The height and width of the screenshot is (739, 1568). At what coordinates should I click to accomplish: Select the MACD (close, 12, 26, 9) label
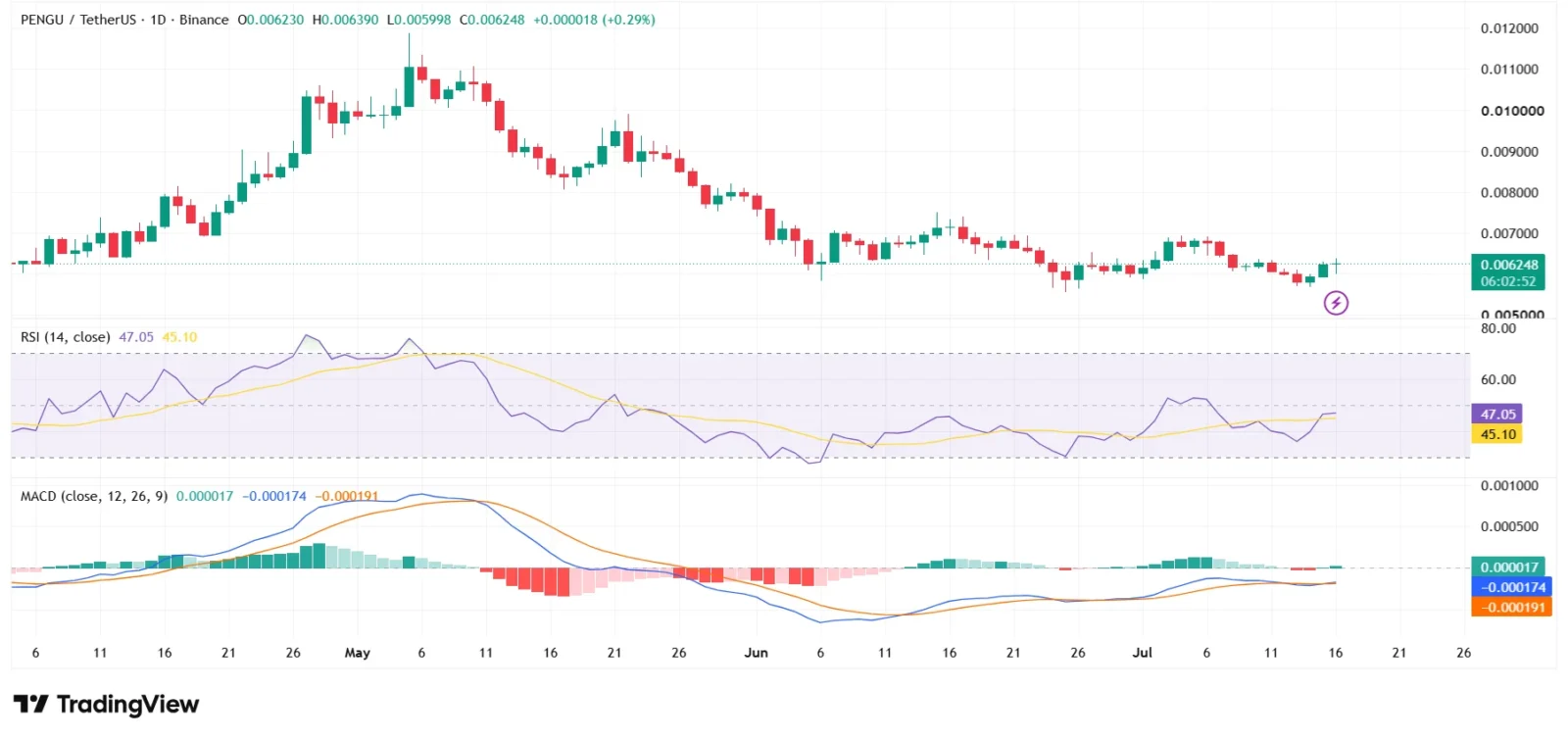[94, 496]
